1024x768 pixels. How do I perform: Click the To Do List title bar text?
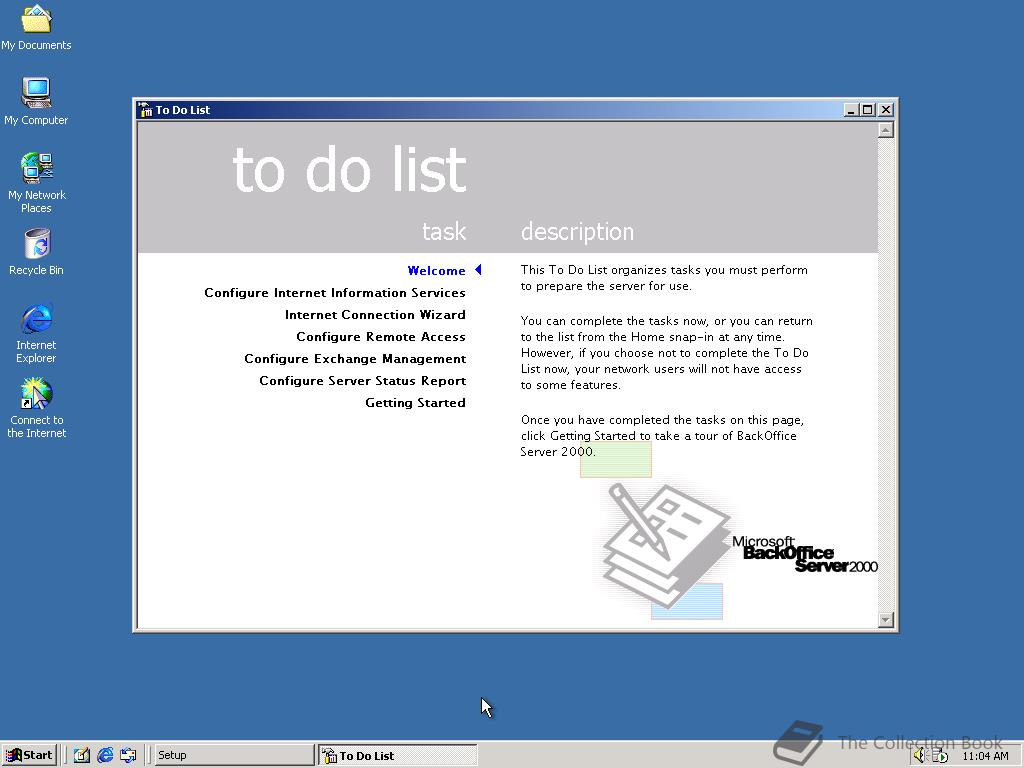tap(183, 110)
